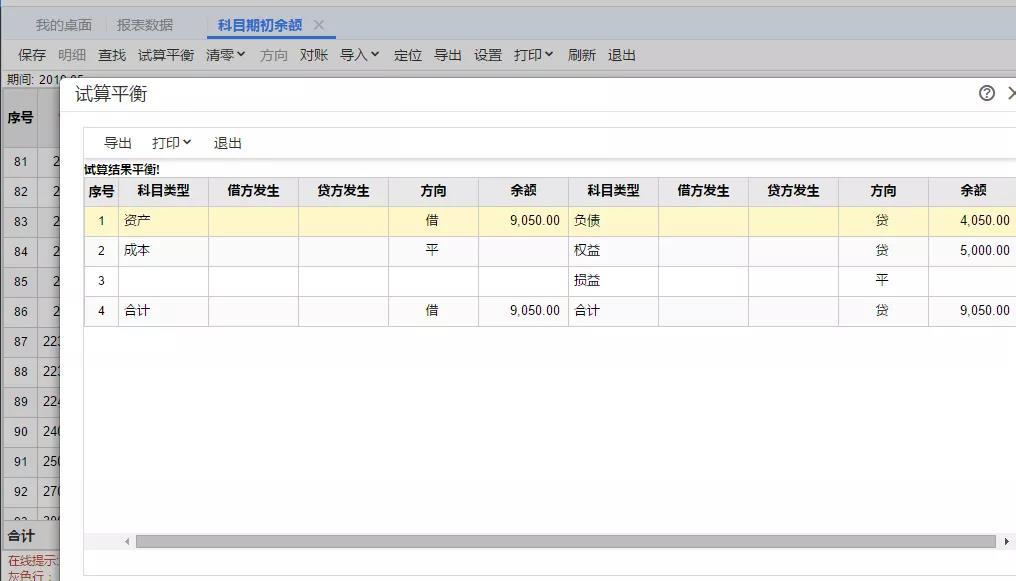Click 保存 in the main toolbar
Image resolution: width=1016 pixels, height=581 pixels.
[32, 55]
